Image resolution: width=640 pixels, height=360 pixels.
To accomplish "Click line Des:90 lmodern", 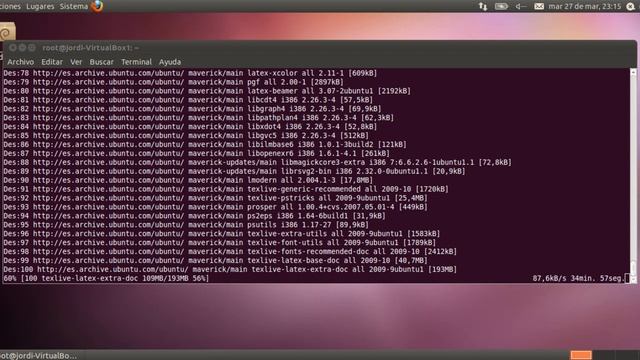I will point(188,180).
